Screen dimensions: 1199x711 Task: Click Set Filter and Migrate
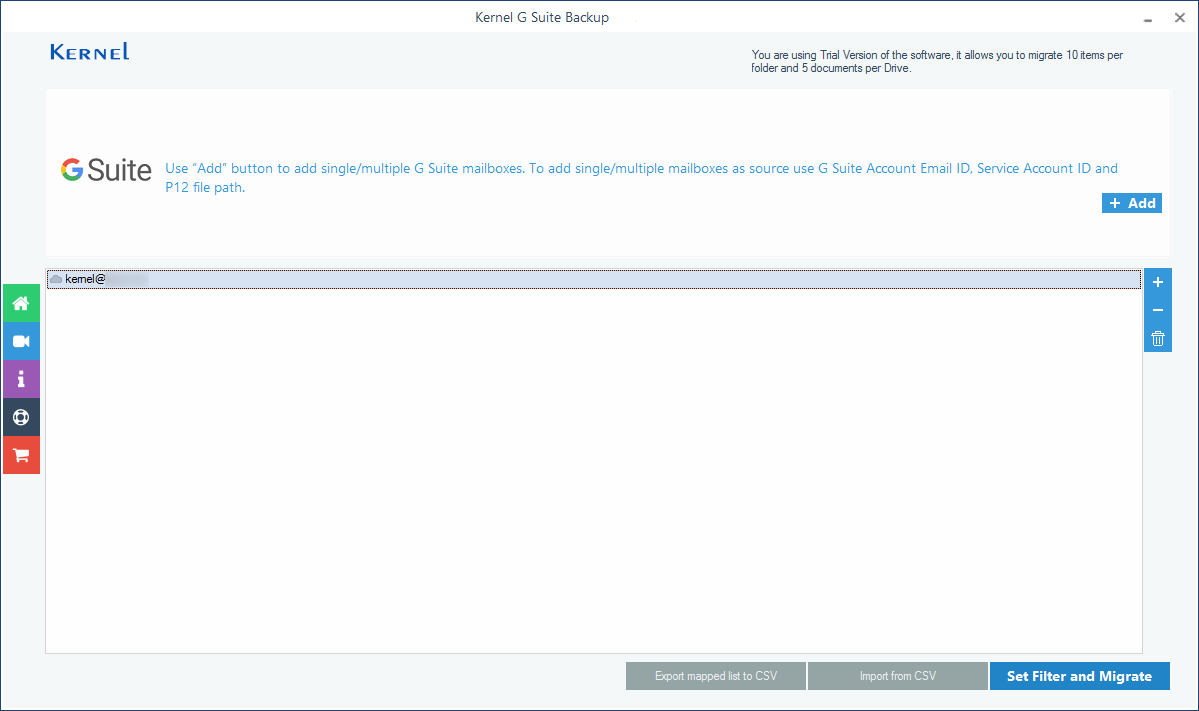[1080, 676]
